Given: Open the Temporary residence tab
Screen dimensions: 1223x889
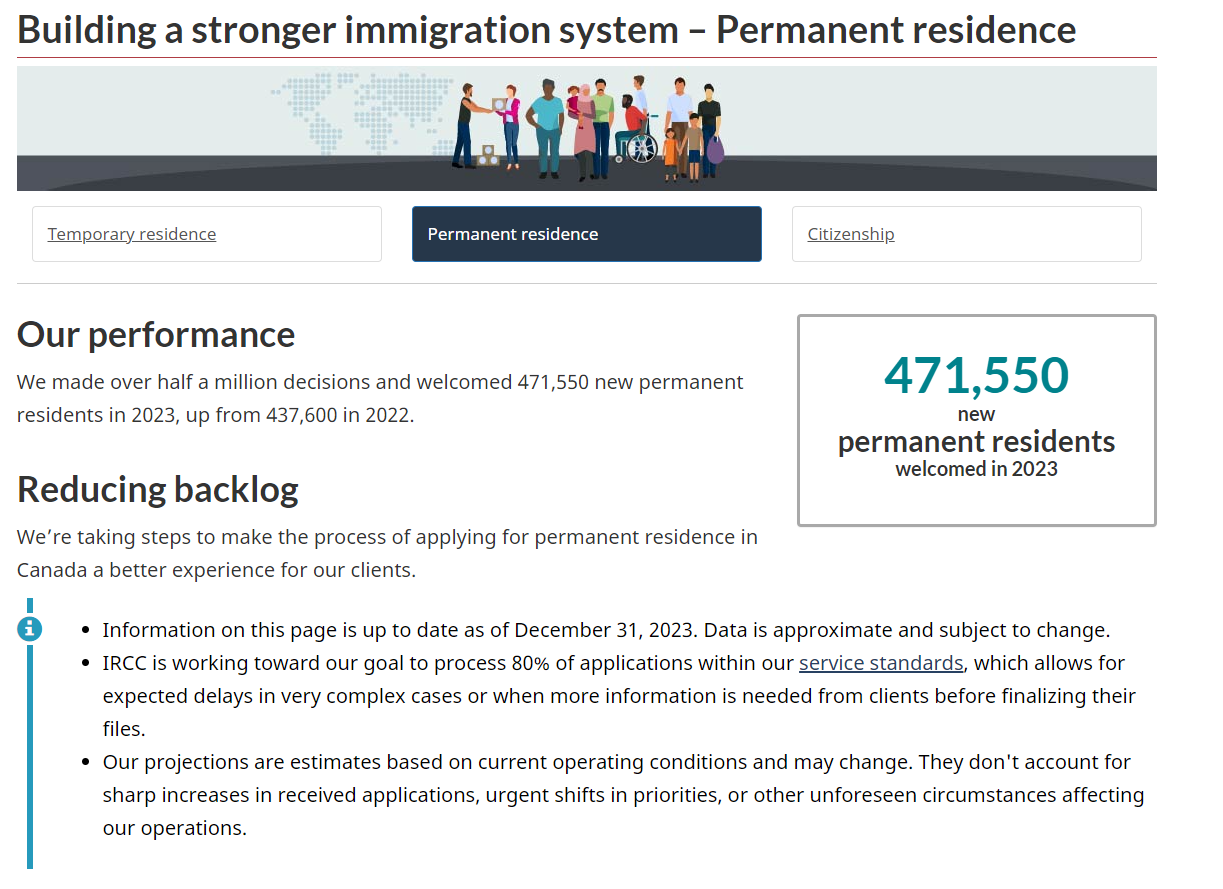Looking at the screenshot, I should tap(132, 234).
